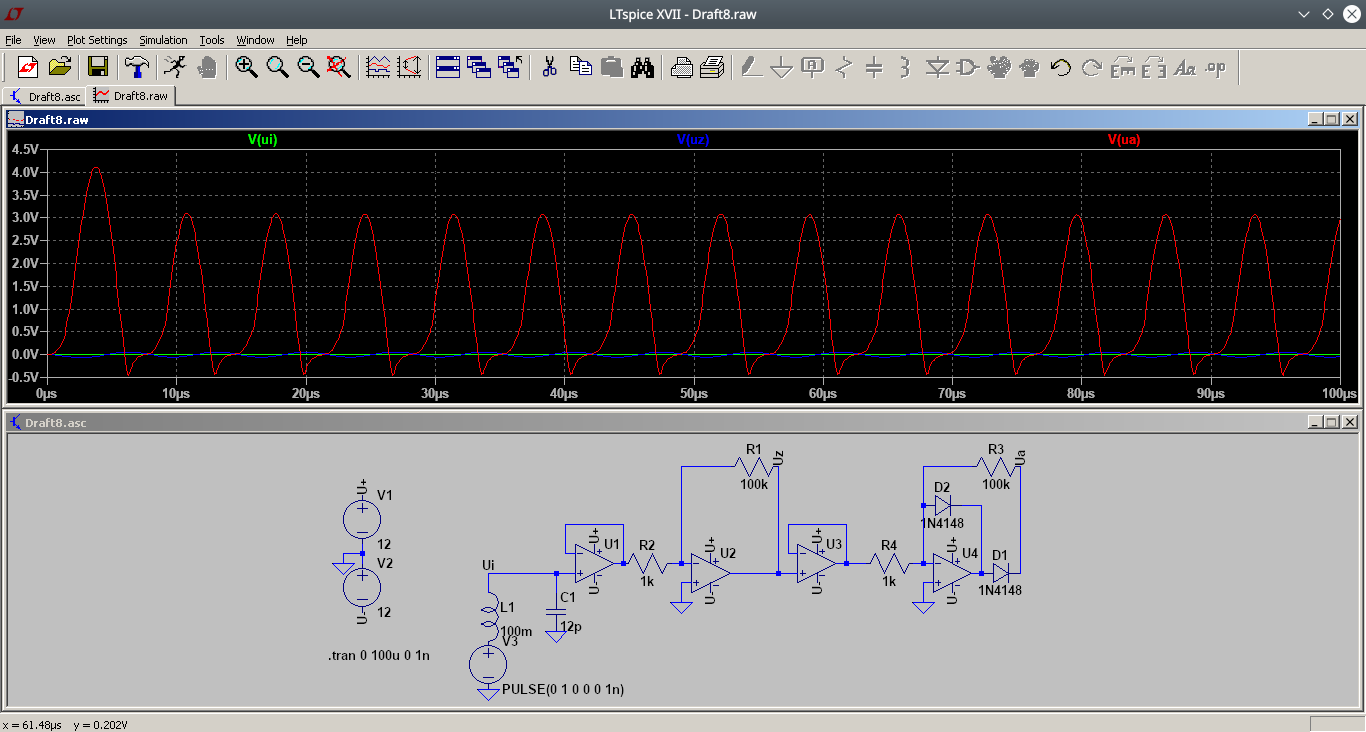Save using the floppy disk icon
Image resolution: width=1366 pixels, height=732 pixels.
[98, 67]
